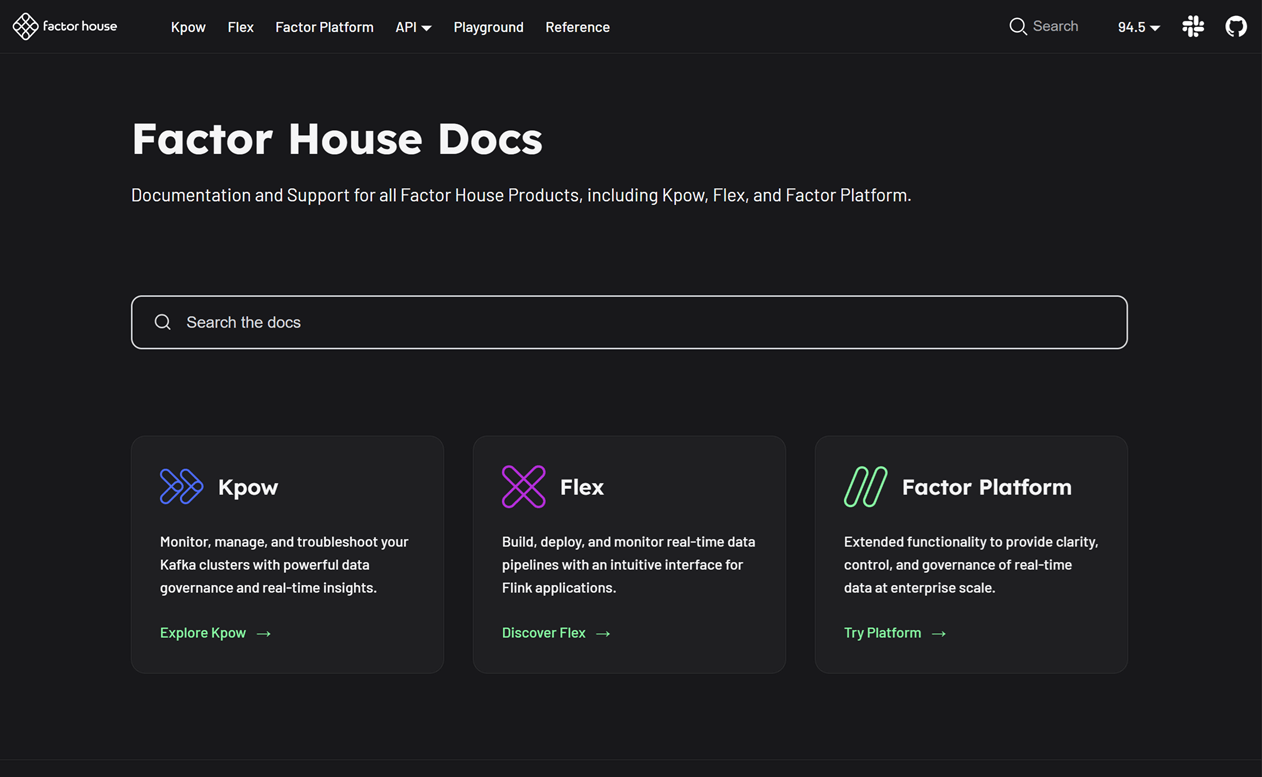This screenshot has width=1262, height=777.
Task: Click the Discover Flex link
Action: 543,632
